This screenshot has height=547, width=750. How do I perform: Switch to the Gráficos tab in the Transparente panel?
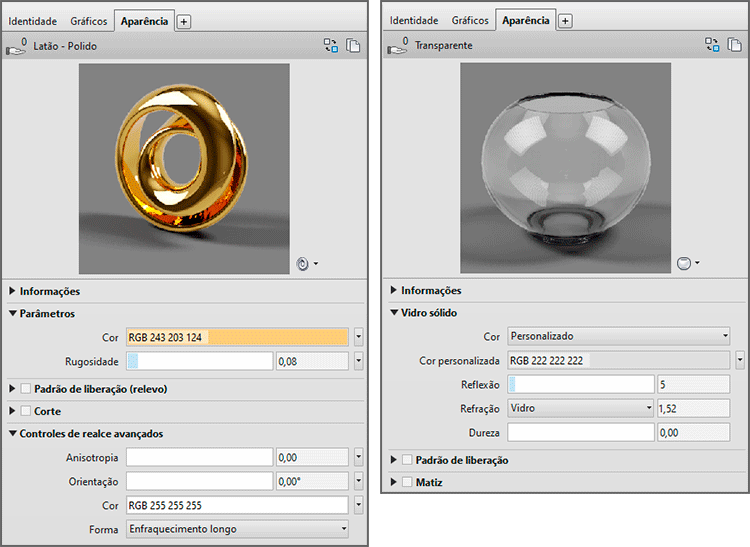click(x=469, y=20)
